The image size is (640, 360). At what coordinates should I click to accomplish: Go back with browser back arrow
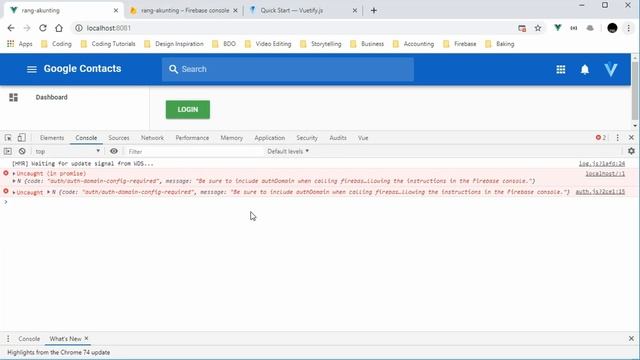(x=11, y=28)
